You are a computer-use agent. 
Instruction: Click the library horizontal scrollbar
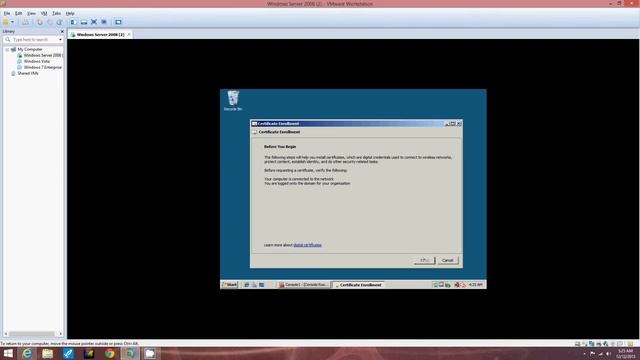[x=33, y=334]
